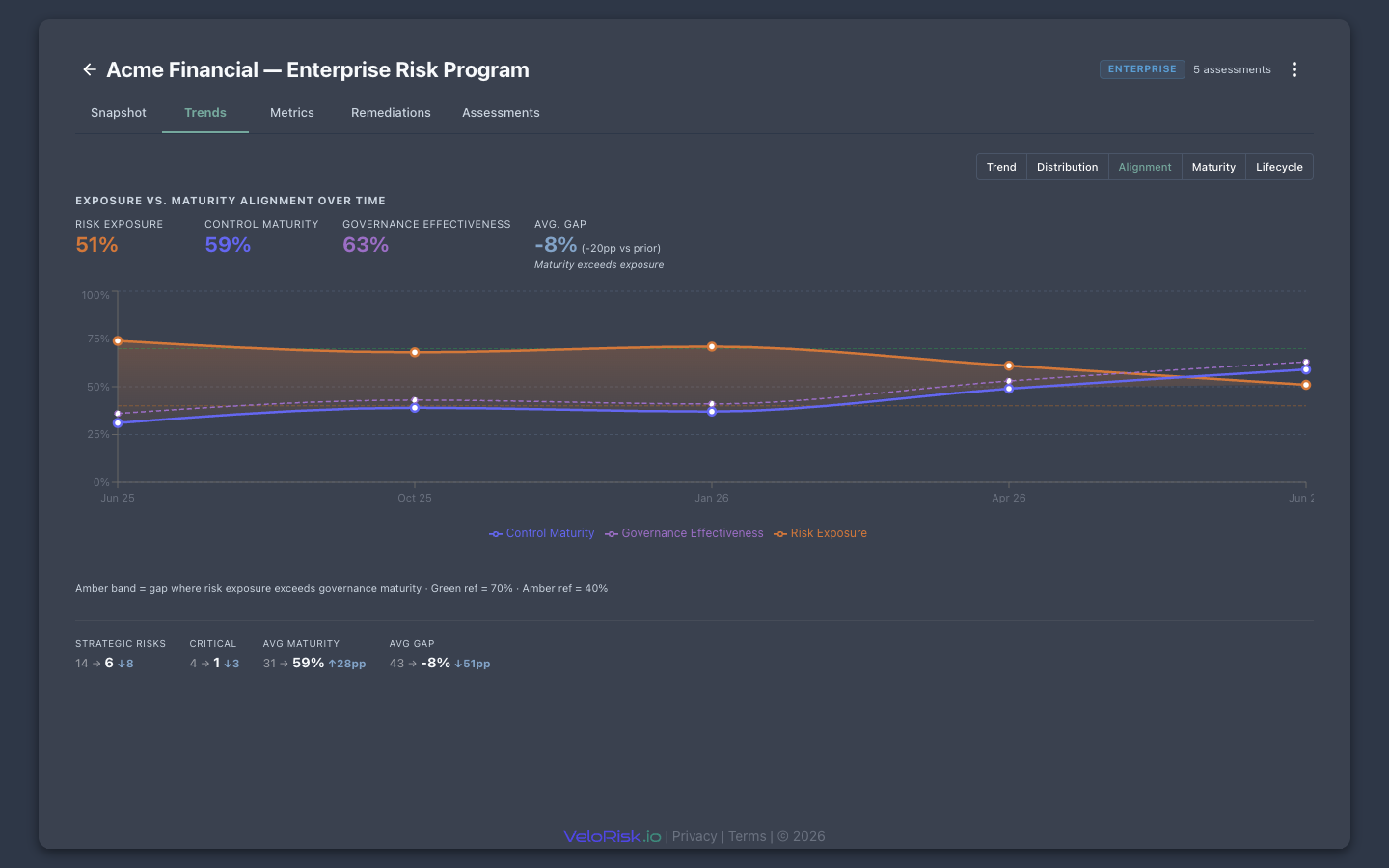
Task: Open the VeloRisk.io footer link
Action: 613,836
